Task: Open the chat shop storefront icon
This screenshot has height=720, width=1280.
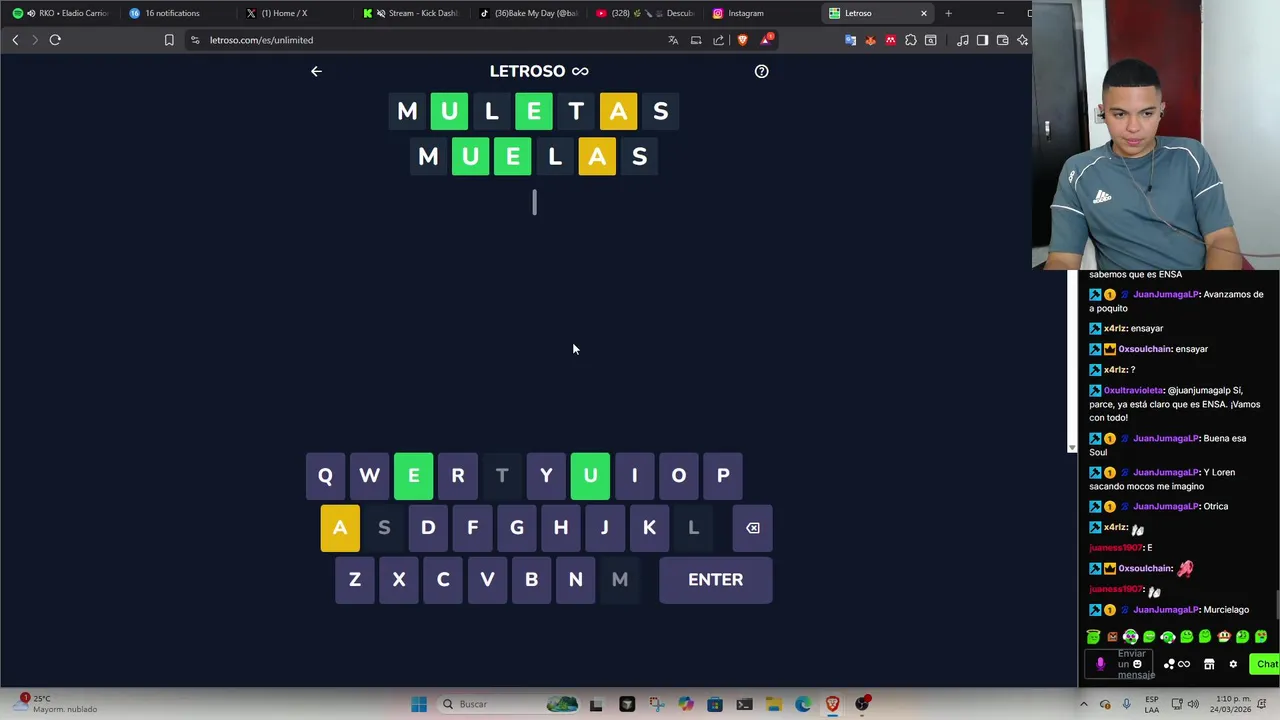Action: (x=1209, y=664)
